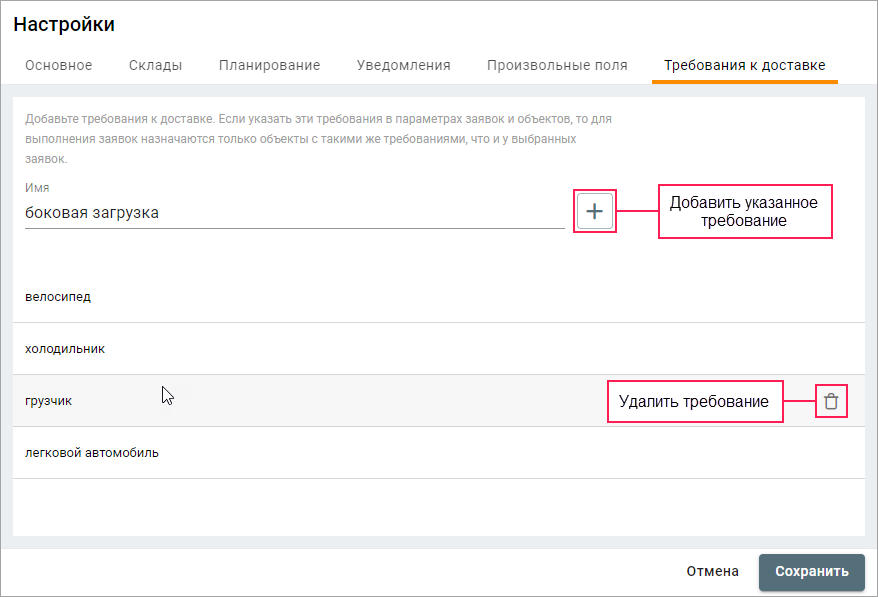The image size is (878, 597).
Task: Select the холодильник requirement row
Action: tap(439, 349)
